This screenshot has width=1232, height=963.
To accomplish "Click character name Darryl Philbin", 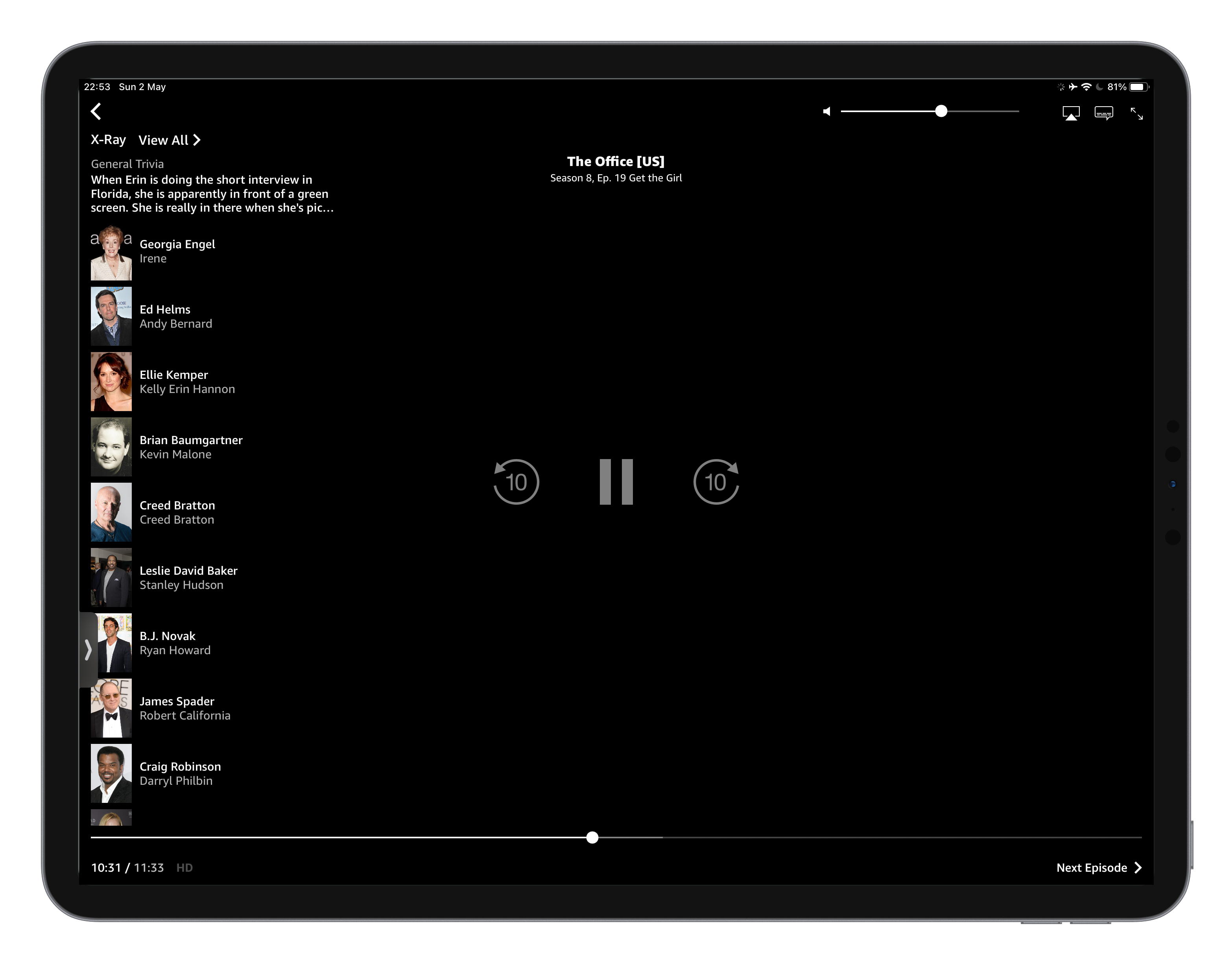I will (x=176, y=781).
